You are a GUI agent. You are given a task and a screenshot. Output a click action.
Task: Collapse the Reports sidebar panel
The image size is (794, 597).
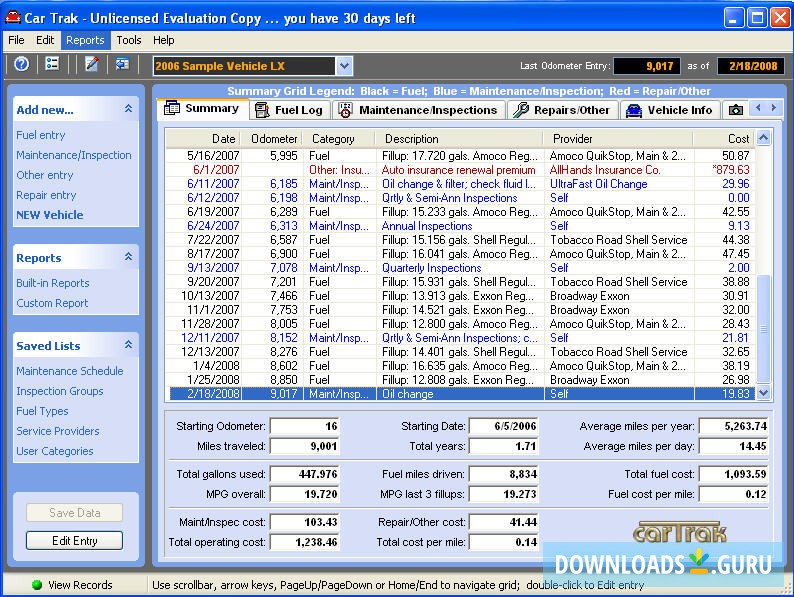(x=128, y=257)
